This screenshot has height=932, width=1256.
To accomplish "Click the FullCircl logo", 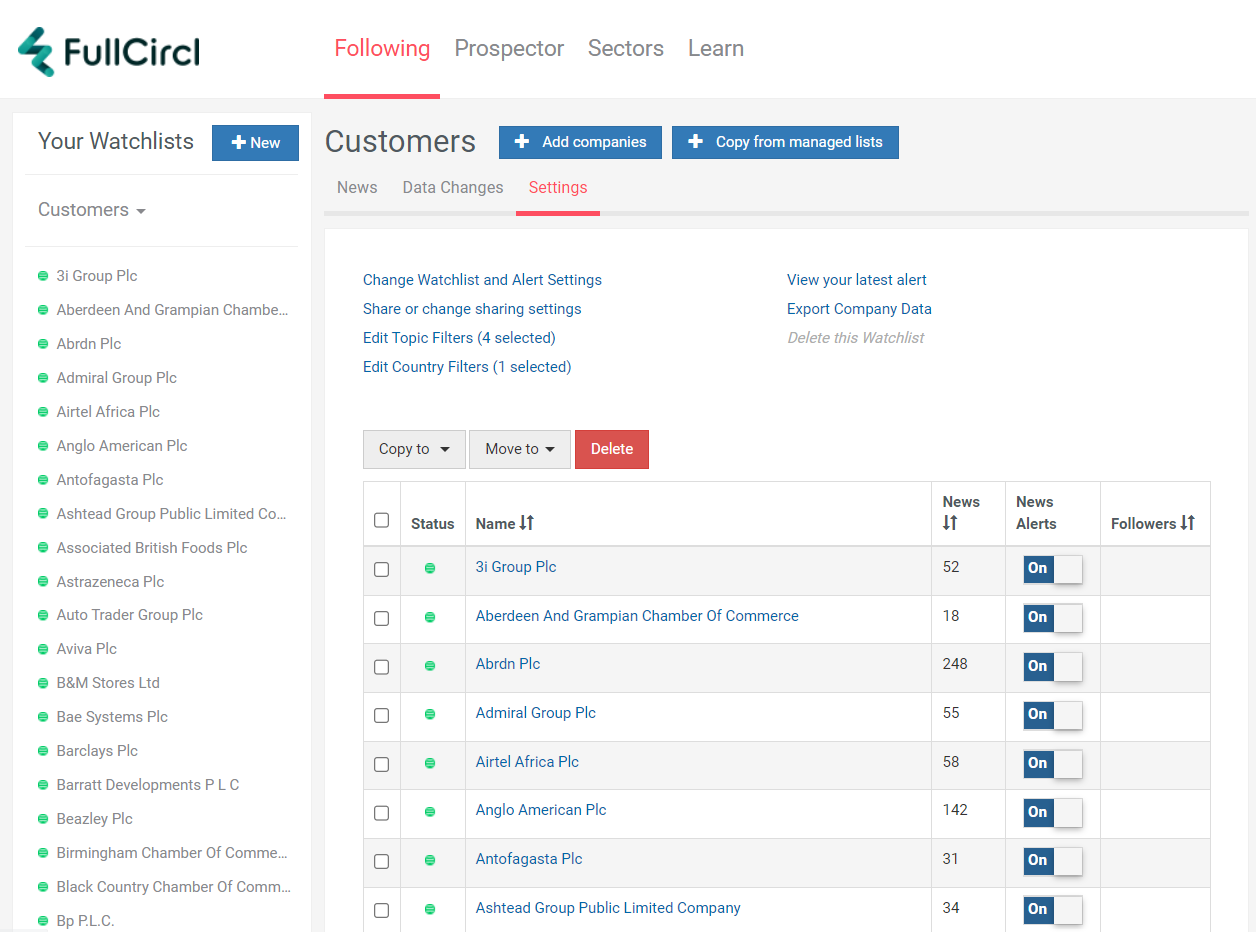I will pos(109,51).
